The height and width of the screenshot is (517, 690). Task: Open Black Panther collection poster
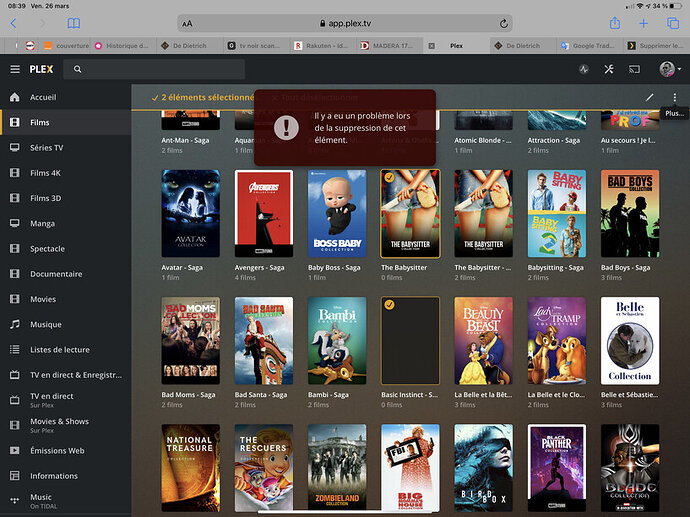click(557, 468)
